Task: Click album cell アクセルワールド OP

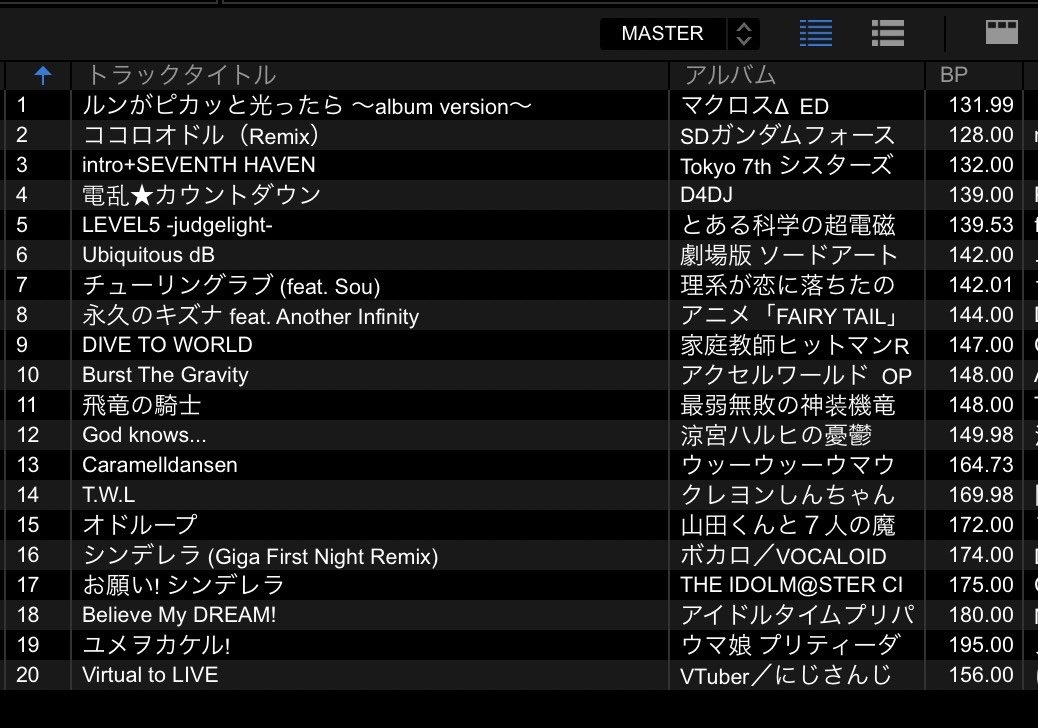Action: tap(796, 375)
